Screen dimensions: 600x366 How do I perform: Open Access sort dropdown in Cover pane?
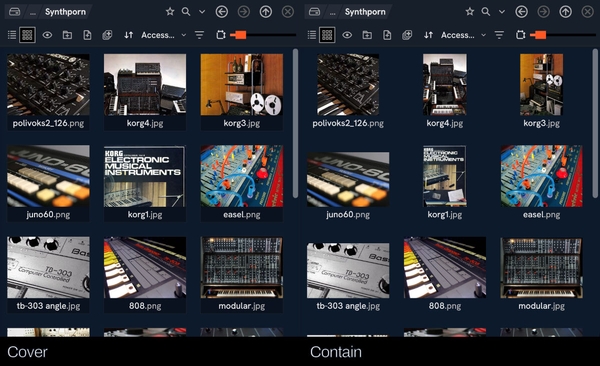pos(164,35)
